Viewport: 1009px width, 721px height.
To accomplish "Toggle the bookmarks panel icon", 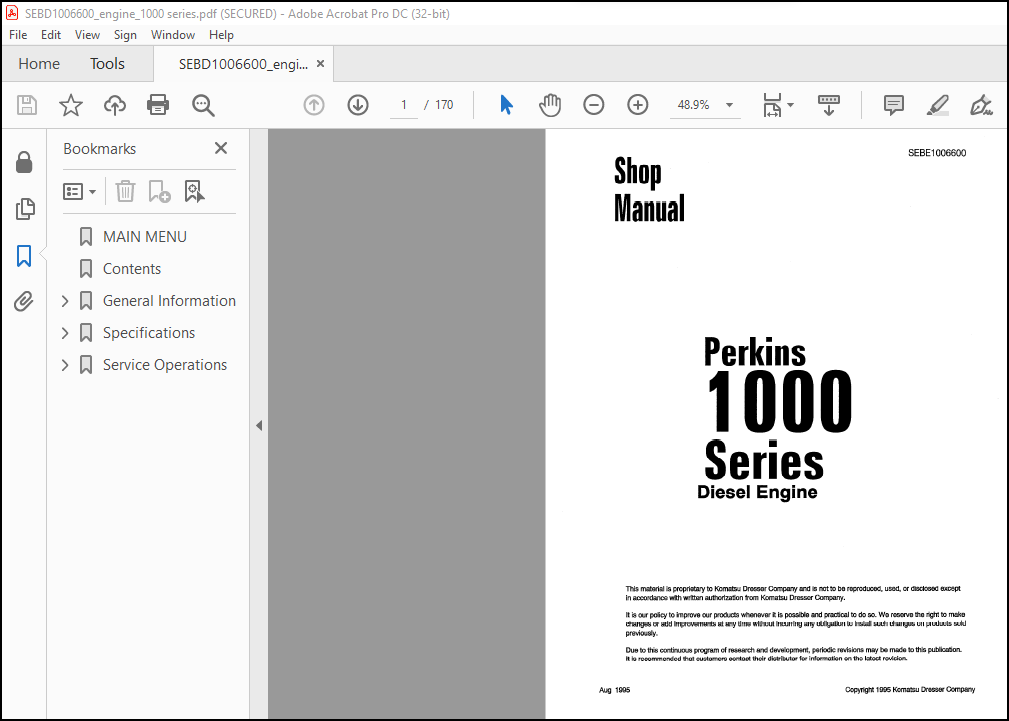I will coord(24,256).
